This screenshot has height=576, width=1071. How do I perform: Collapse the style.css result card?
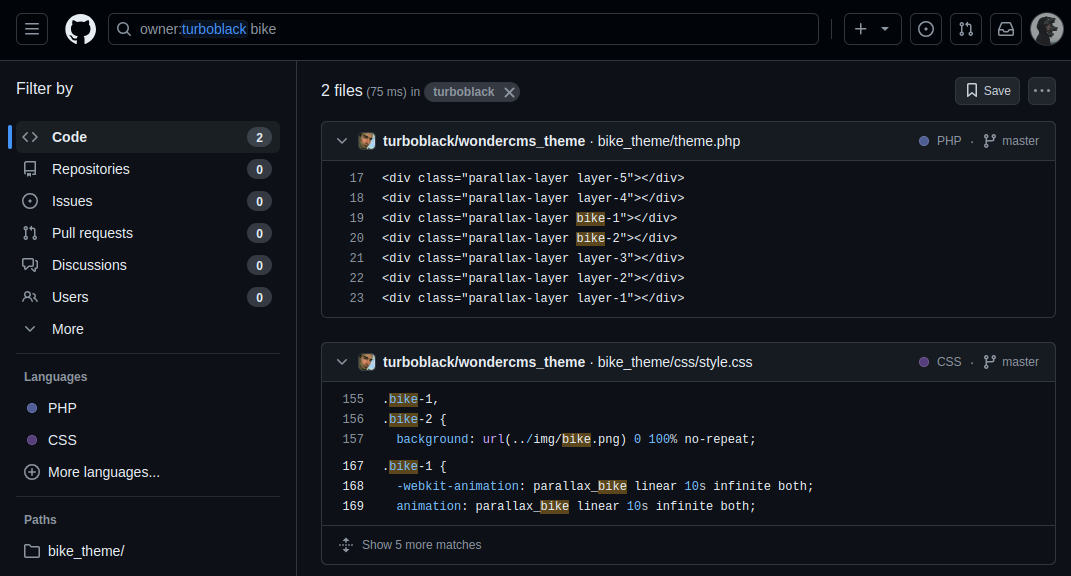coord(342,362)
